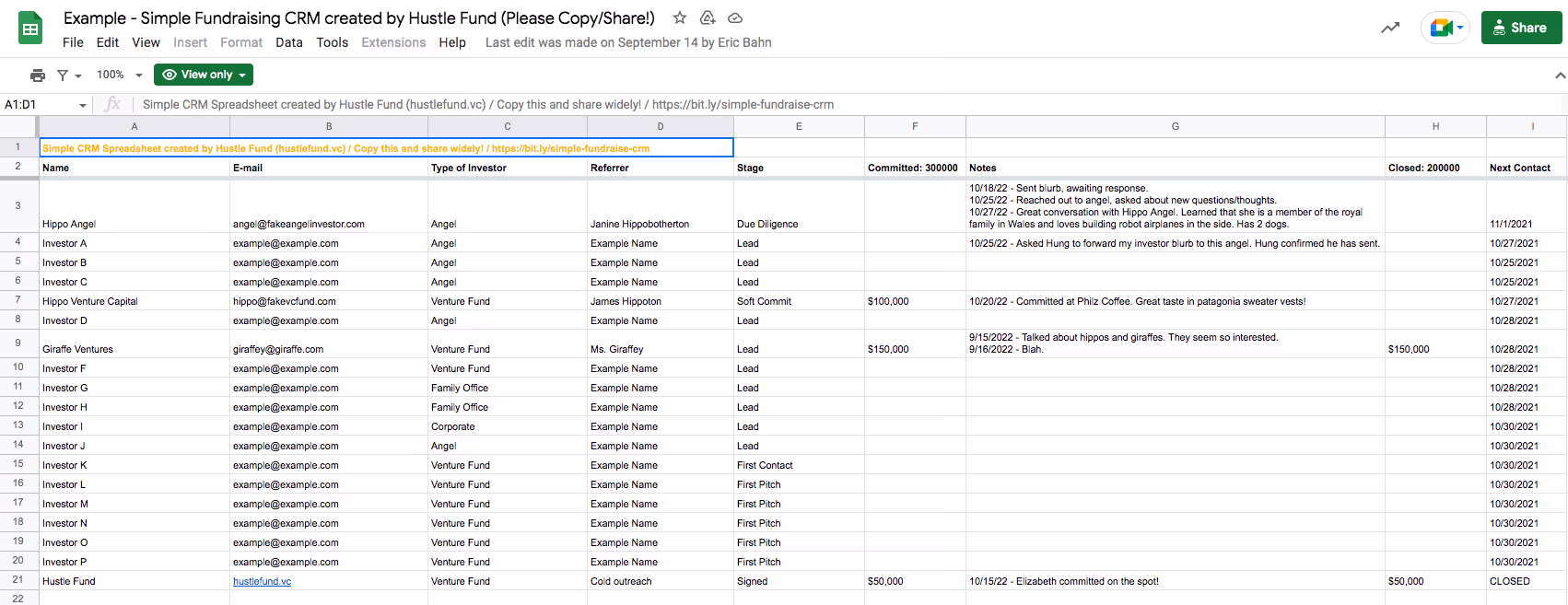Open the File menu
The image size is (1568, 605).
point(73,42)
